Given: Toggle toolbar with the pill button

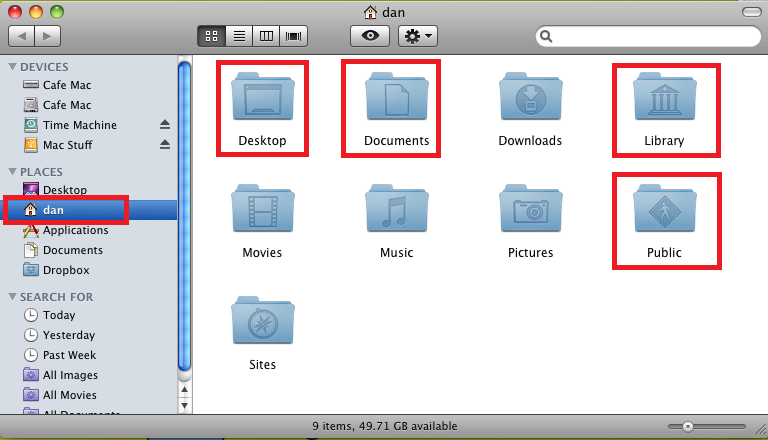Looking at the screenshot, I should pyautogui.click(x=751, y=12).
